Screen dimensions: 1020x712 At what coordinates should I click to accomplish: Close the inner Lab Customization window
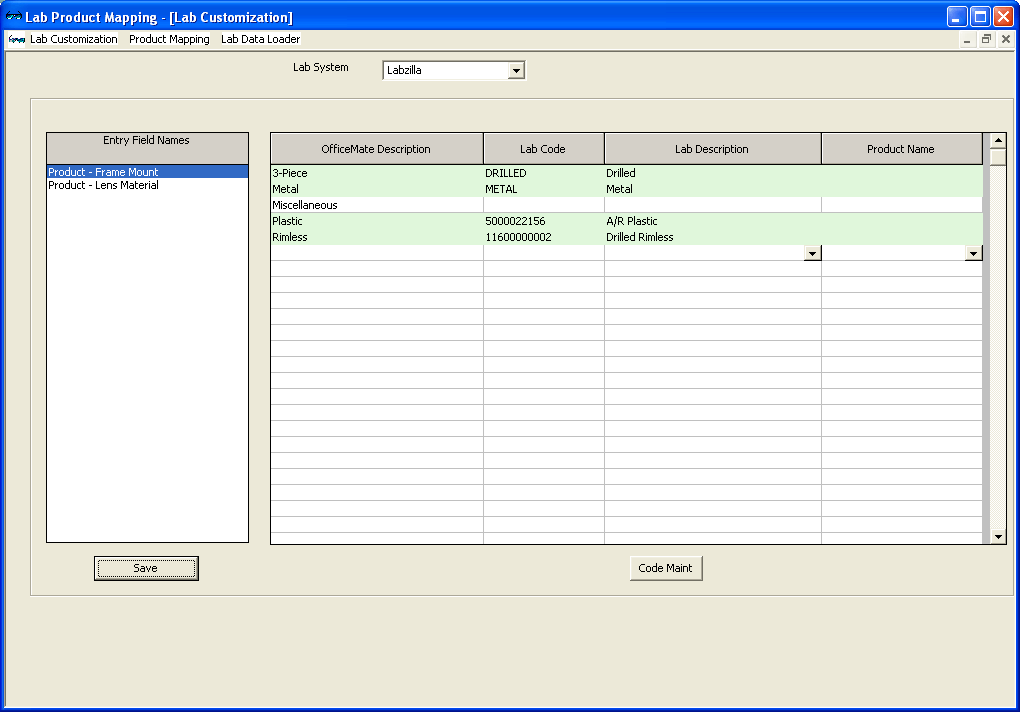point(1006,39)
